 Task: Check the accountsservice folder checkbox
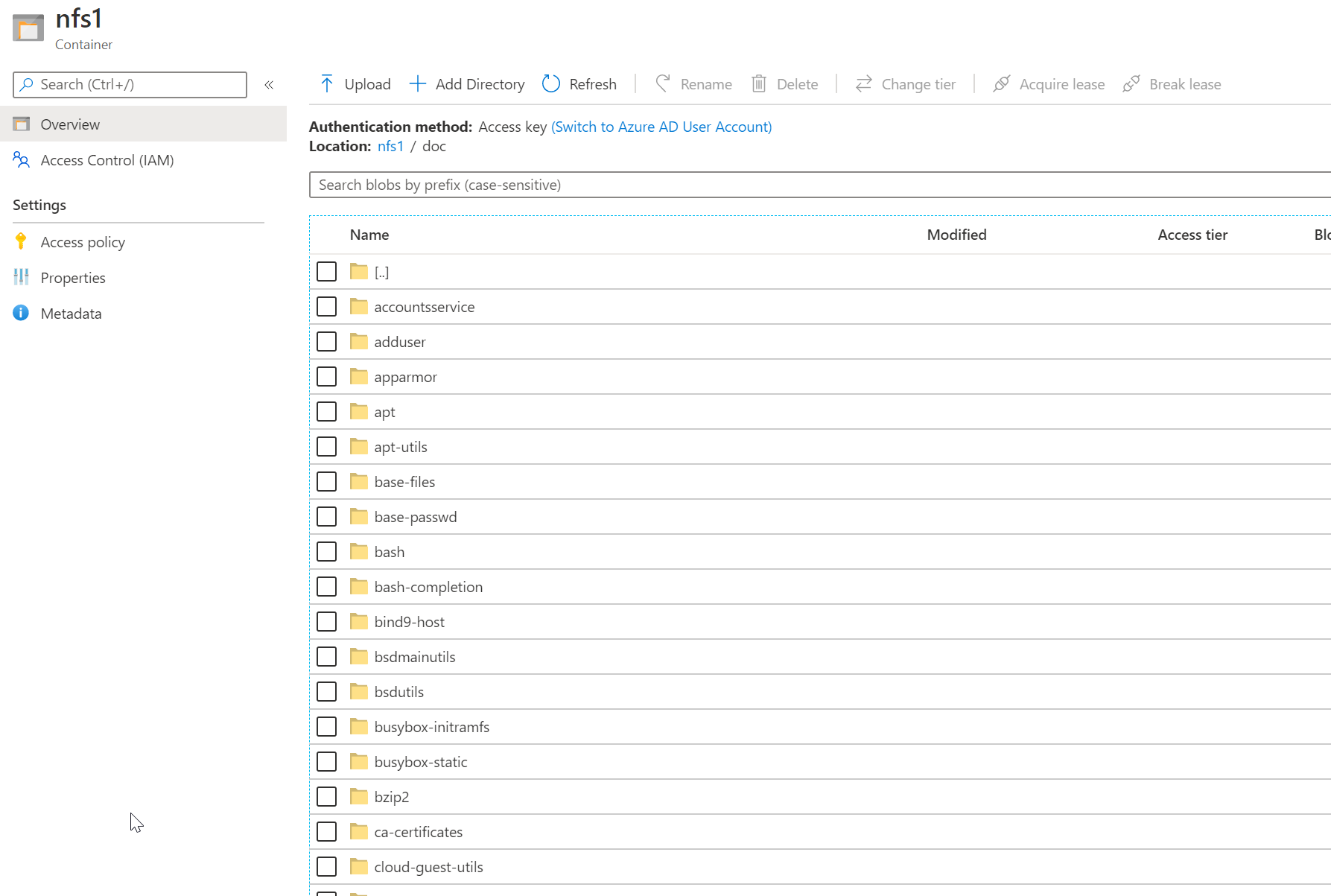click(326, 307)
